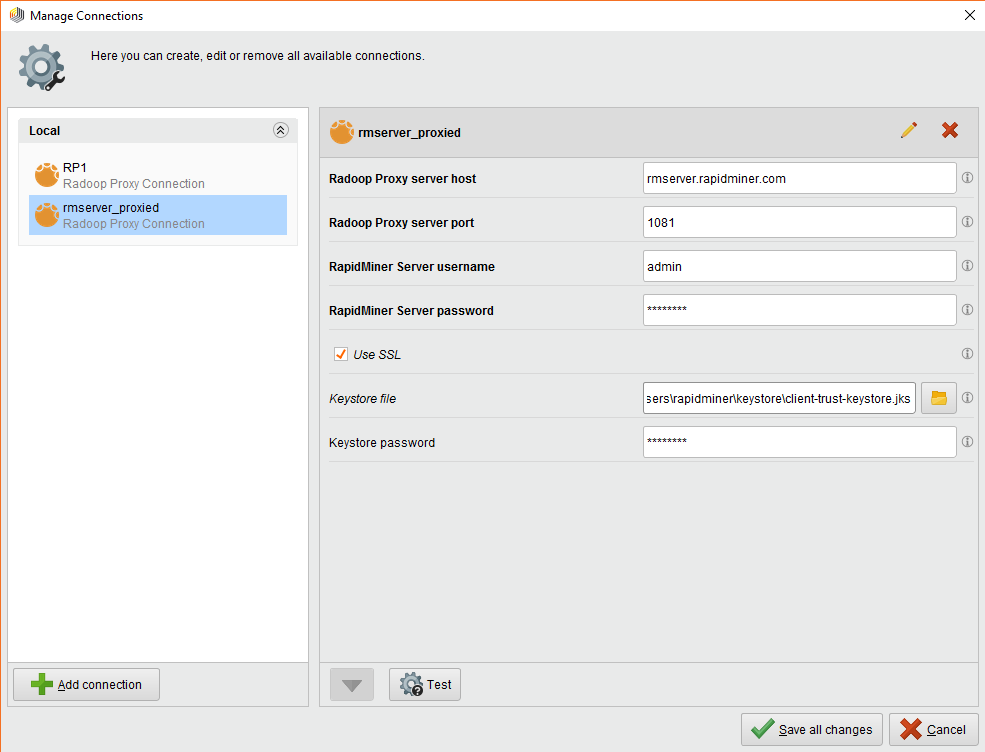Image resolution: width=985 pixels, height=752 pixels.
Task: Click info icon next to Server username
Action: [x=967, y=266]
